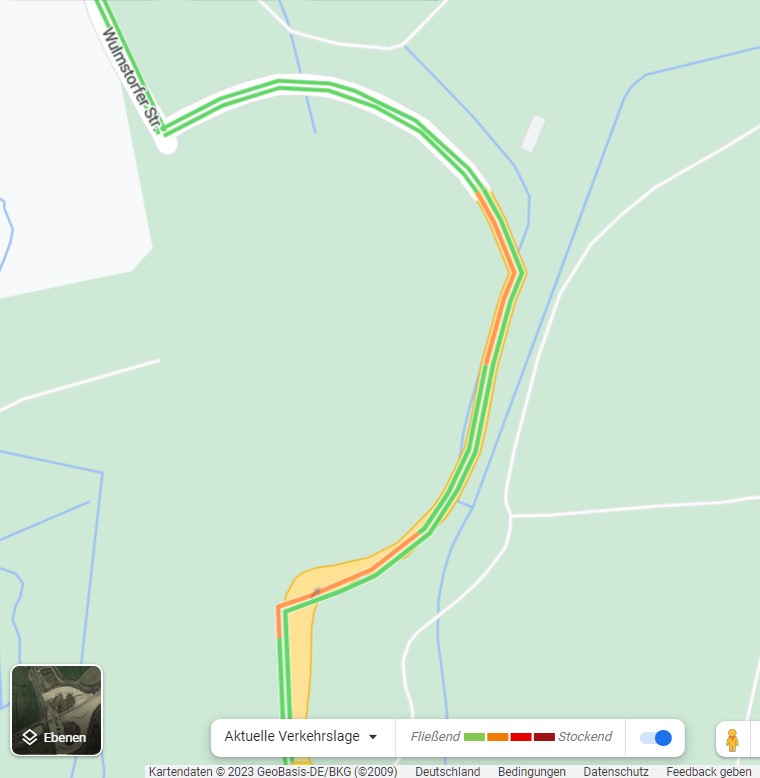Open the Bedingungen terms link
This screenshot has height=778, width=760.
coord(532,772)
